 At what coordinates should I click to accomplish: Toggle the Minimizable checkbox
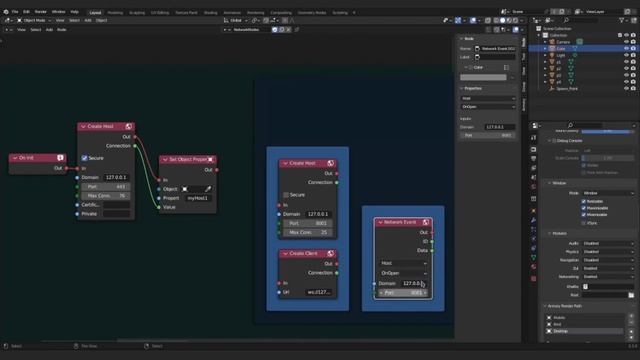click(584, 215)
